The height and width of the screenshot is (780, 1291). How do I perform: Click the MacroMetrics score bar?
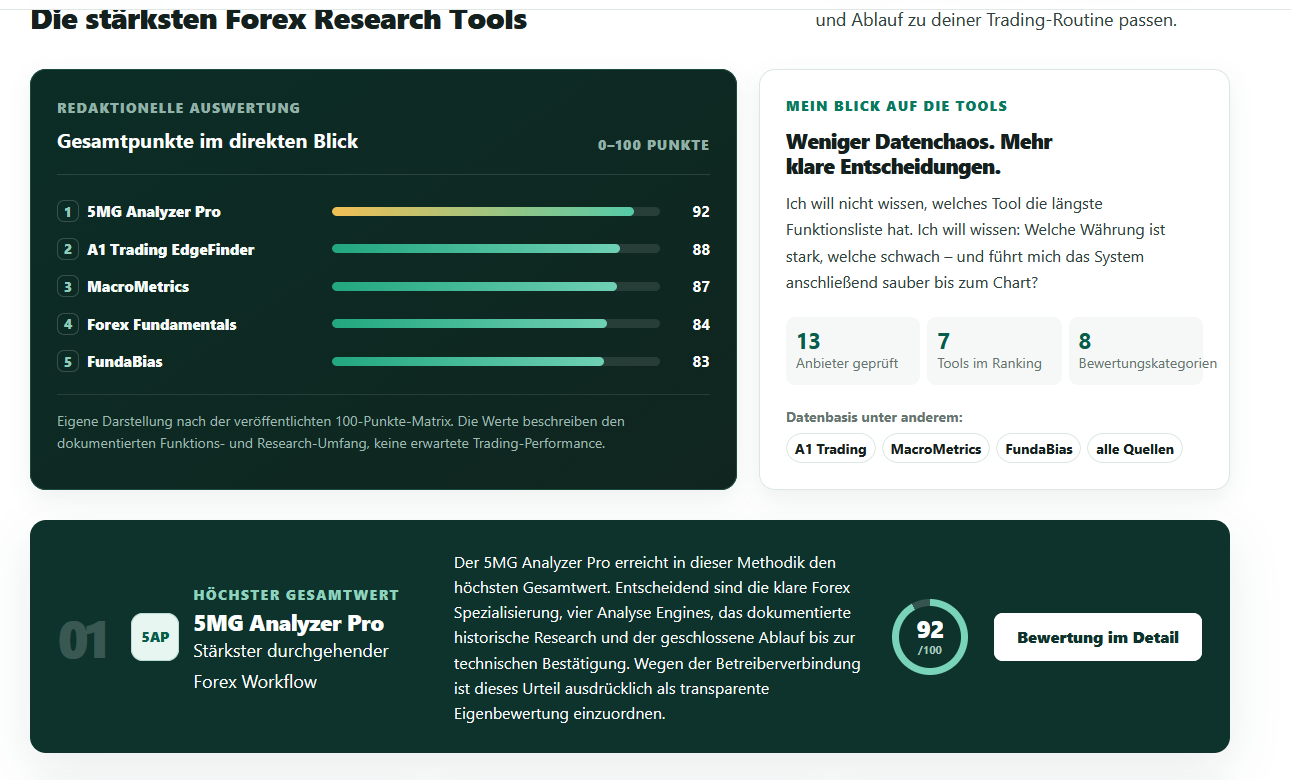(496, 287)
